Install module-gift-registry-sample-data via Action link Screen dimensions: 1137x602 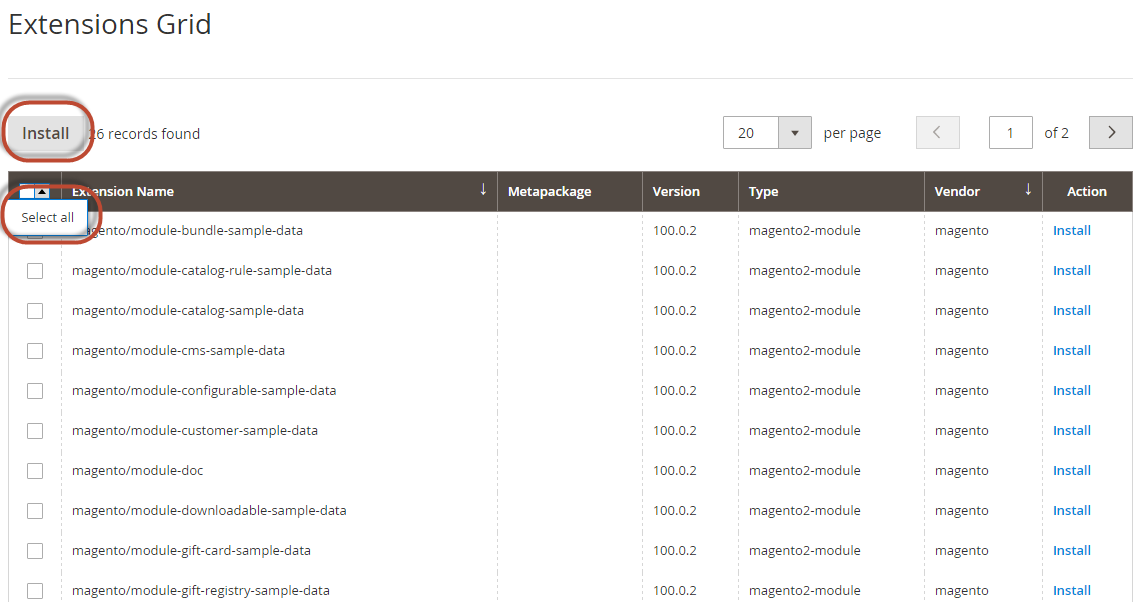tap(1072, 590)
